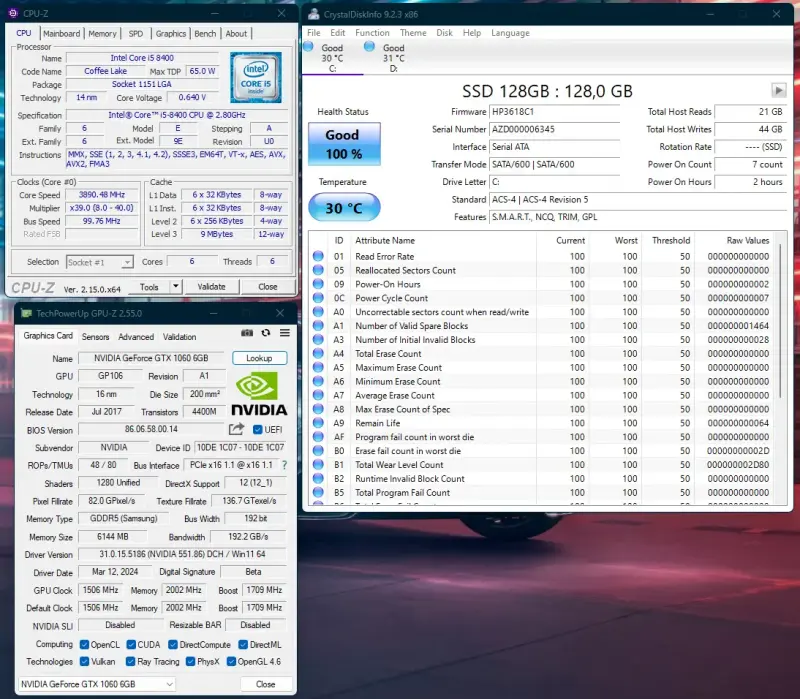Viewport: 800px width, 699px height.
Task: Click status dot of Total Wear Level Count row
Action: coord(318,464)
